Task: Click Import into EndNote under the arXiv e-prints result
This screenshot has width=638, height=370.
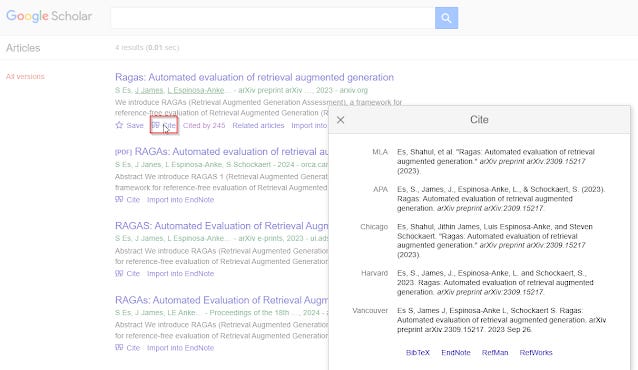Action: point(180,274)
